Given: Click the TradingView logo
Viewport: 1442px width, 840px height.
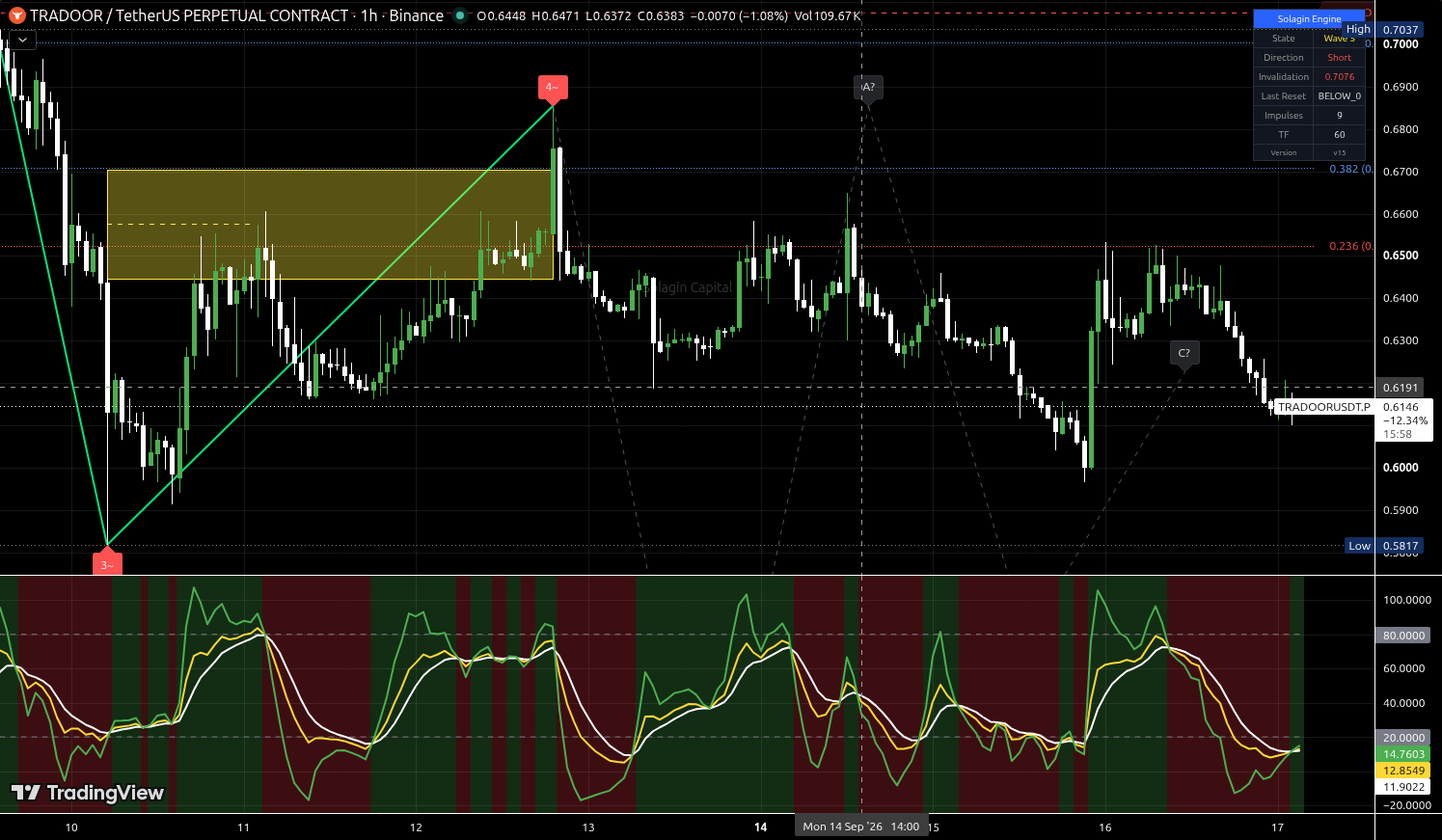Looking at the screenshot, I should pyautogui.click(x=88, y=793).
